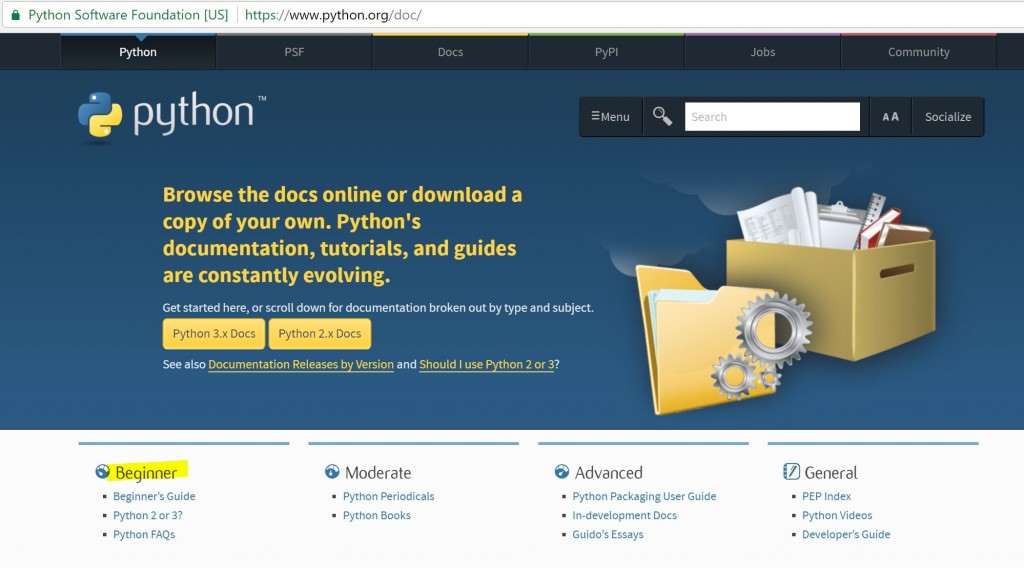Open the Python FAQs link
This screenshot has height=568, width=1024.
tap(144, 534)
